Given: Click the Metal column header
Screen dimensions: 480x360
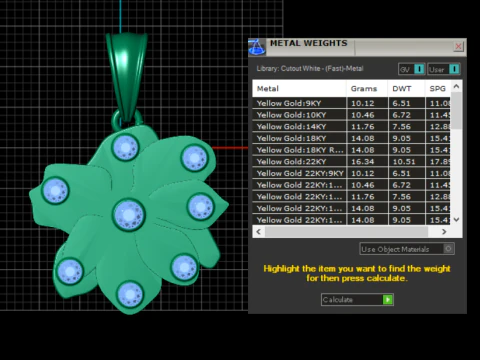Looking at the screenshot, I should [x=299, y=89].
